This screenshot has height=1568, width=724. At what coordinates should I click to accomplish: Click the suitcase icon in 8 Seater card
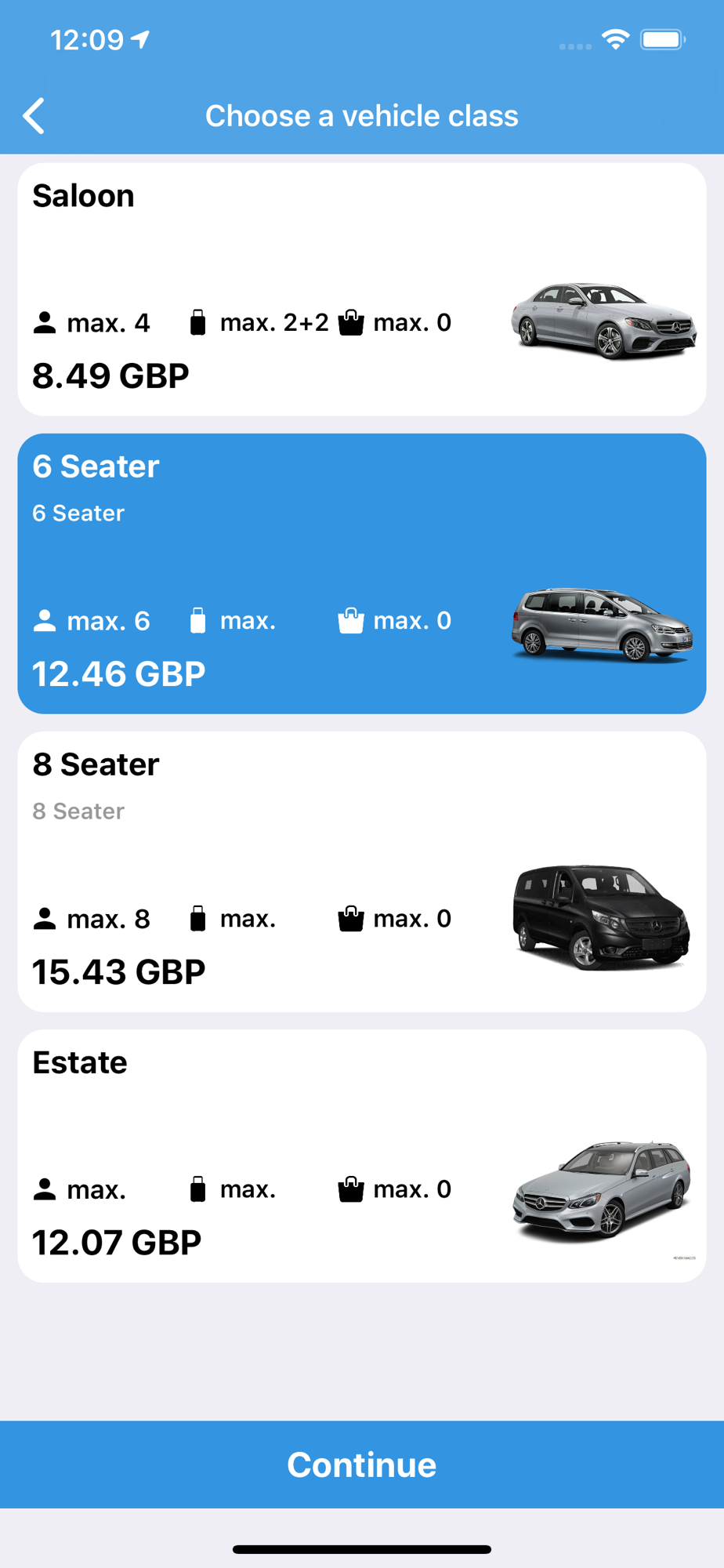(198, 918)
